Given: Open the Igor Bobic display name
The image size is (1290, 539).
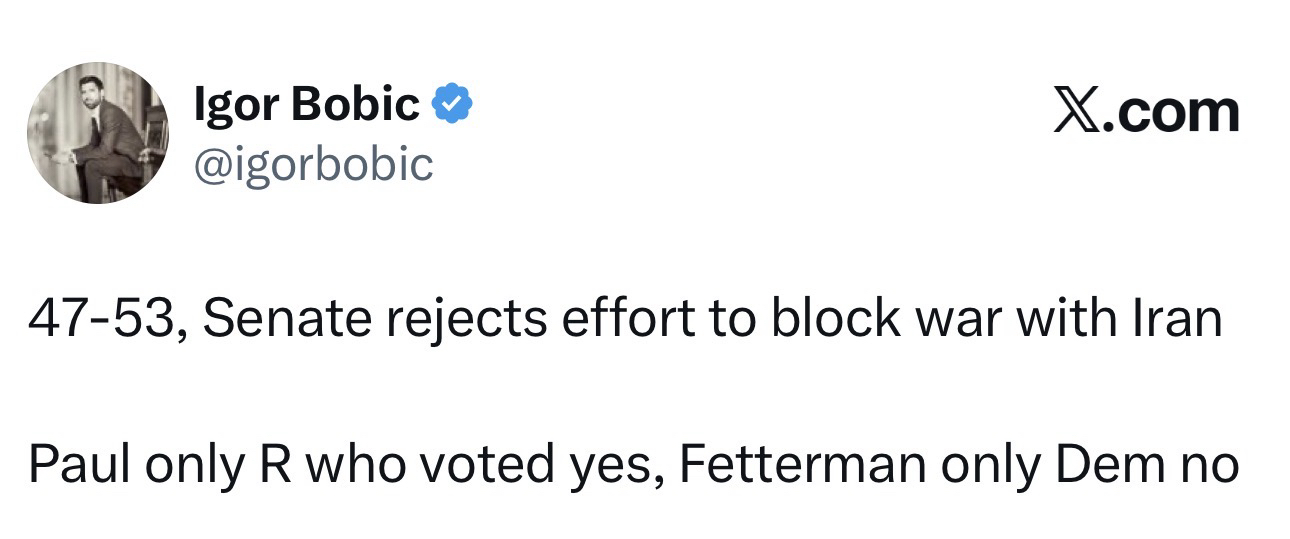Looking at the screenshot, I should pos(306,105).
